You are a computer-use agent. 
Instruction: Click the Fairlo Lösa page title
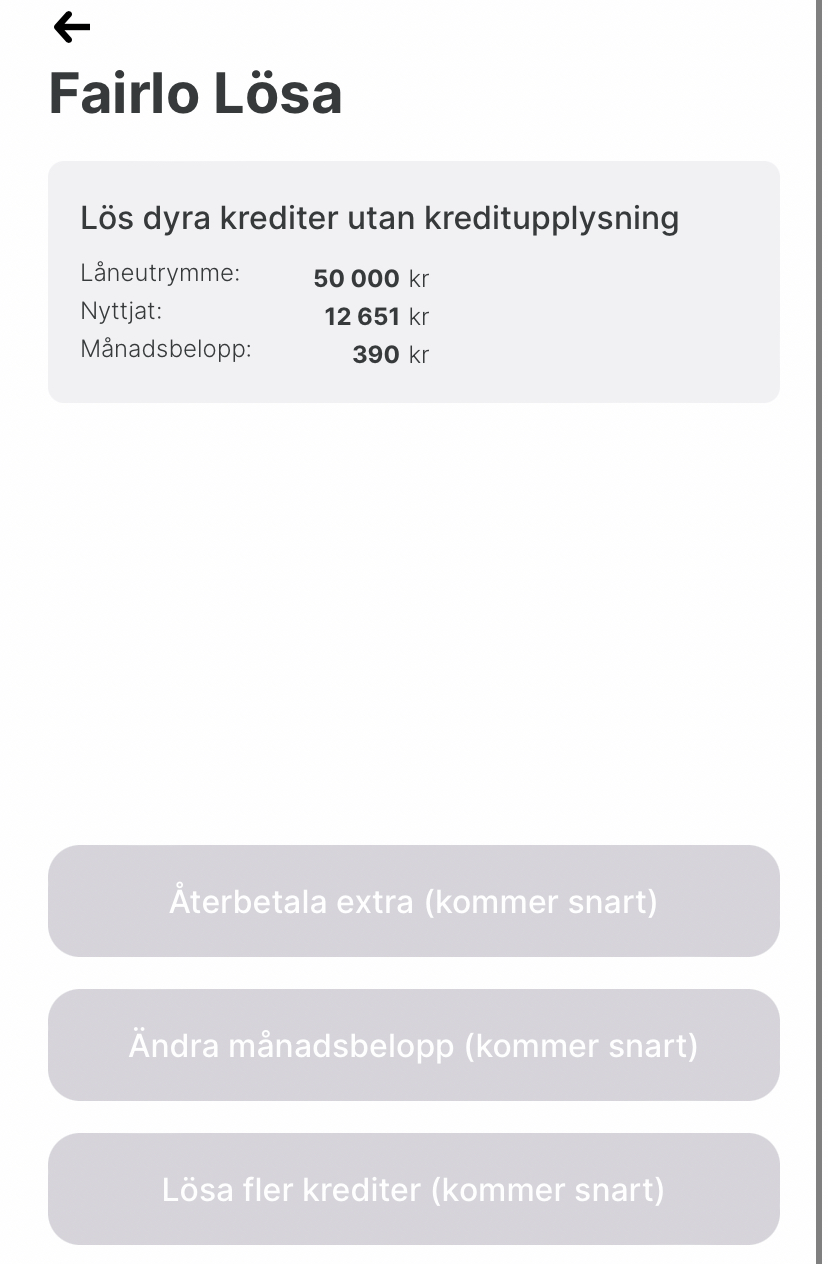pyautogui.click(x=195, y=94)
